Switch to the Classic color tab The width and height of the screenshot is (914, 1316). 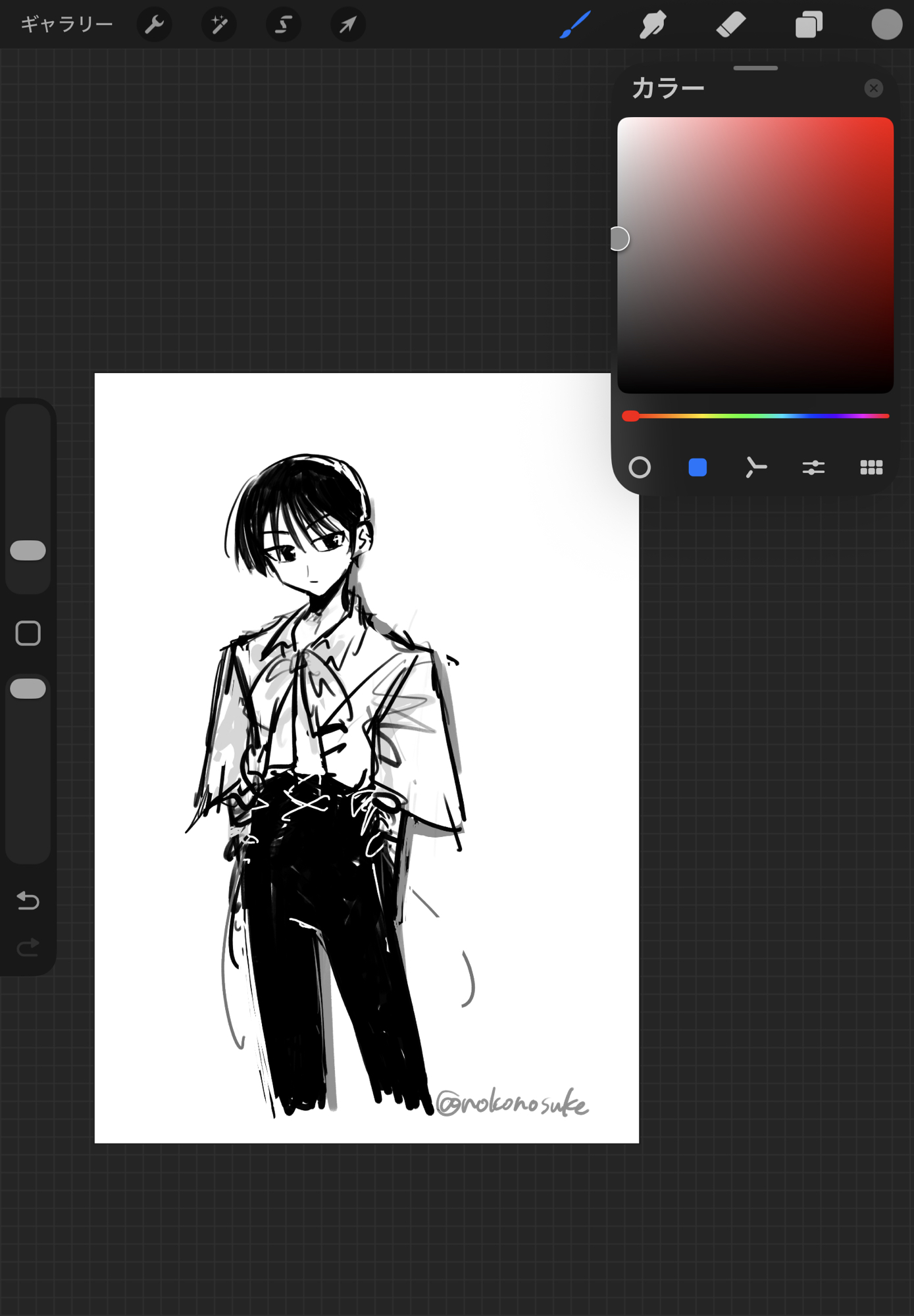tap(698, 468)
